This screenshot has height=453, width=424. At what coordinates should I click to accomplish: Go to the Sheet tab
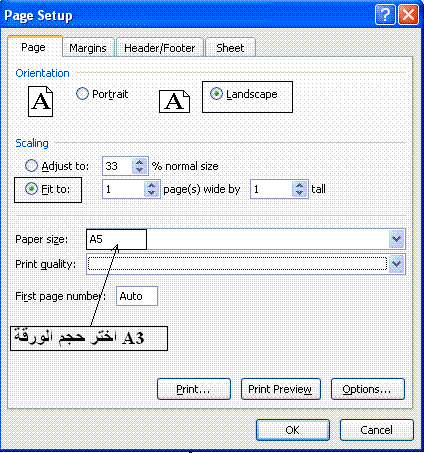(x=230, y=48)
